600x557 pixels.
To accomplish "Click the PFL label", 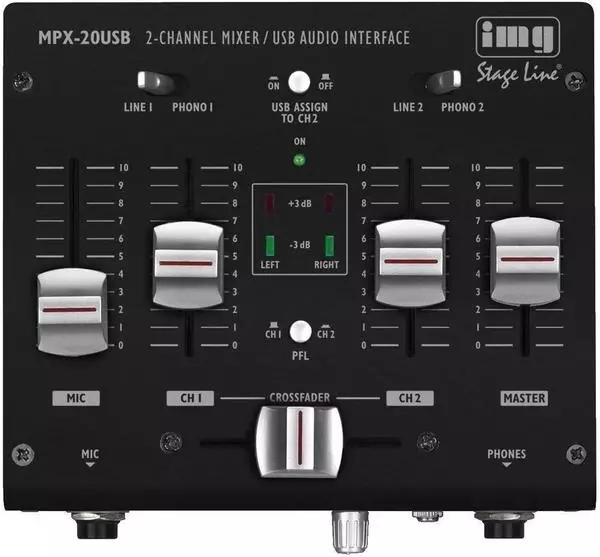I will point(300,356).
